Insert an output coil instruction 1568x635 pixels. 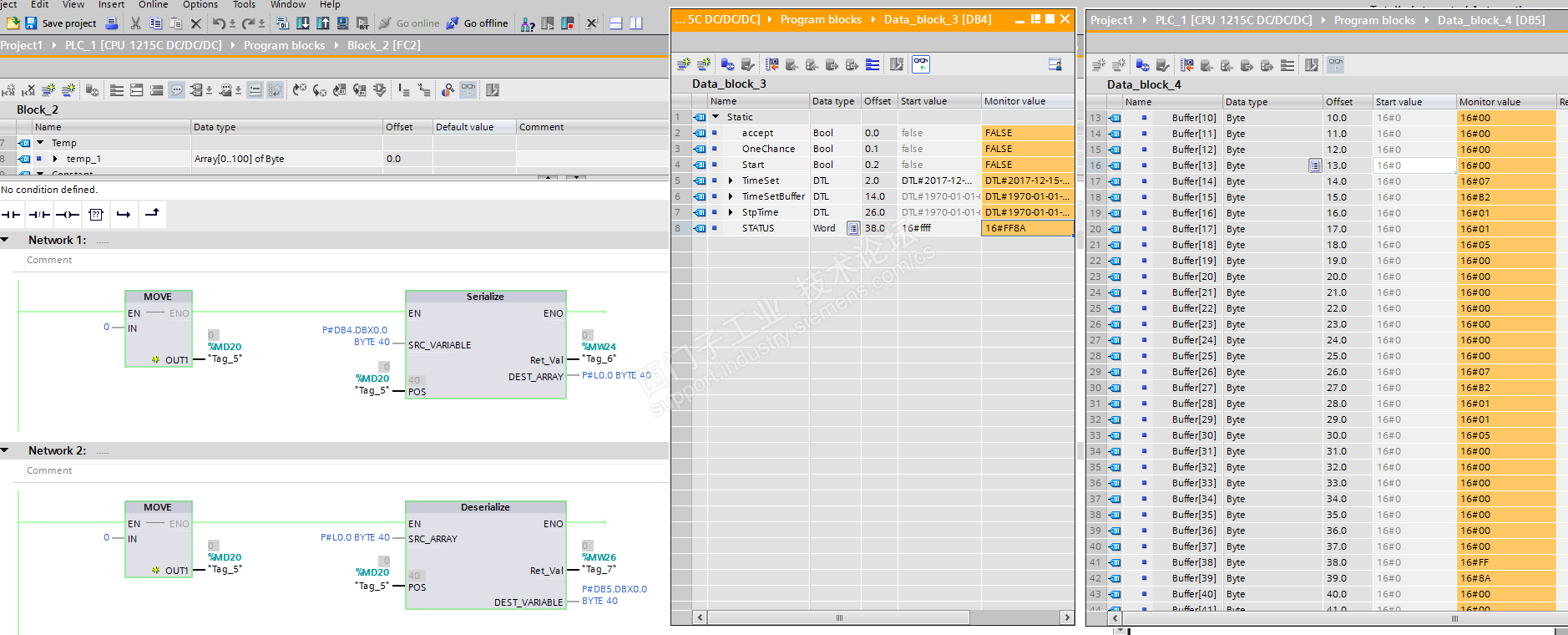pyautogui.click(x=68, y=215)
